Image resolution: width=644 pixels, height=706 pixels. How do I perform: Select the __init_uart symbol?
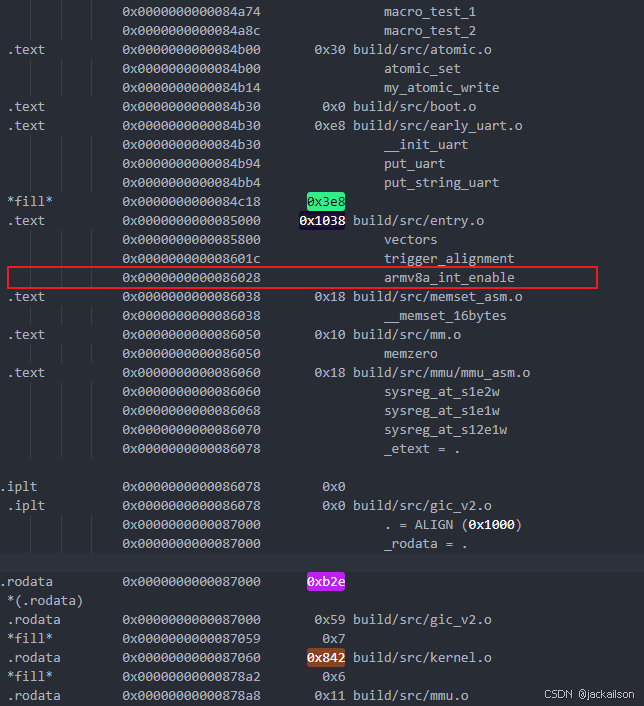click(x=426, y=145)
